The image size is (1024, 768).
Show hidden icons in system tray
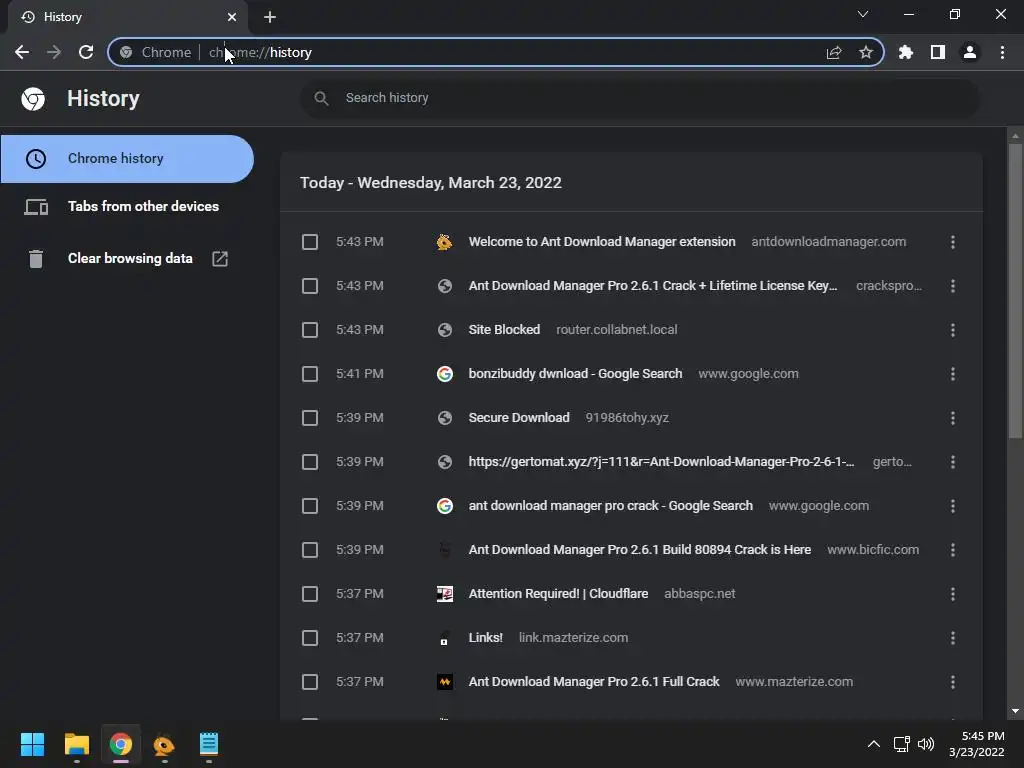coord(873,744)
